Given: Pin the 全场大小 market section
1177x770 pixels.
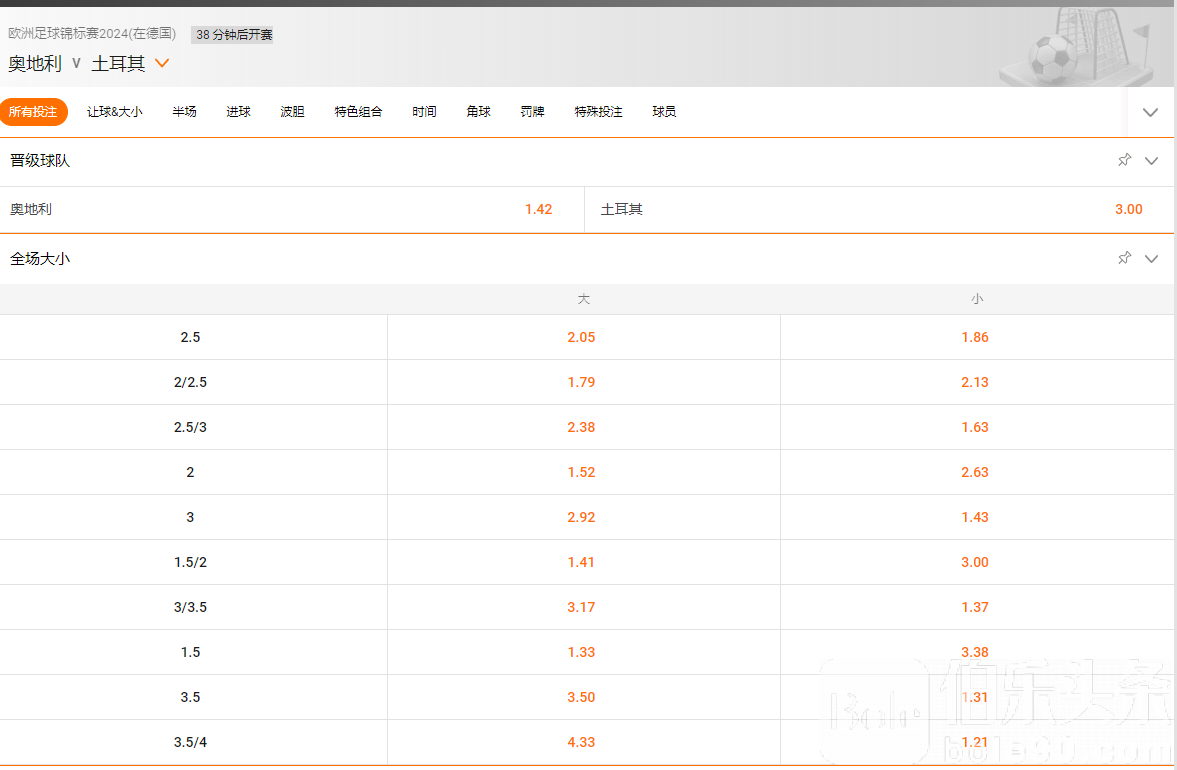Looking at the screenshot, I should tap(1124, 258).
